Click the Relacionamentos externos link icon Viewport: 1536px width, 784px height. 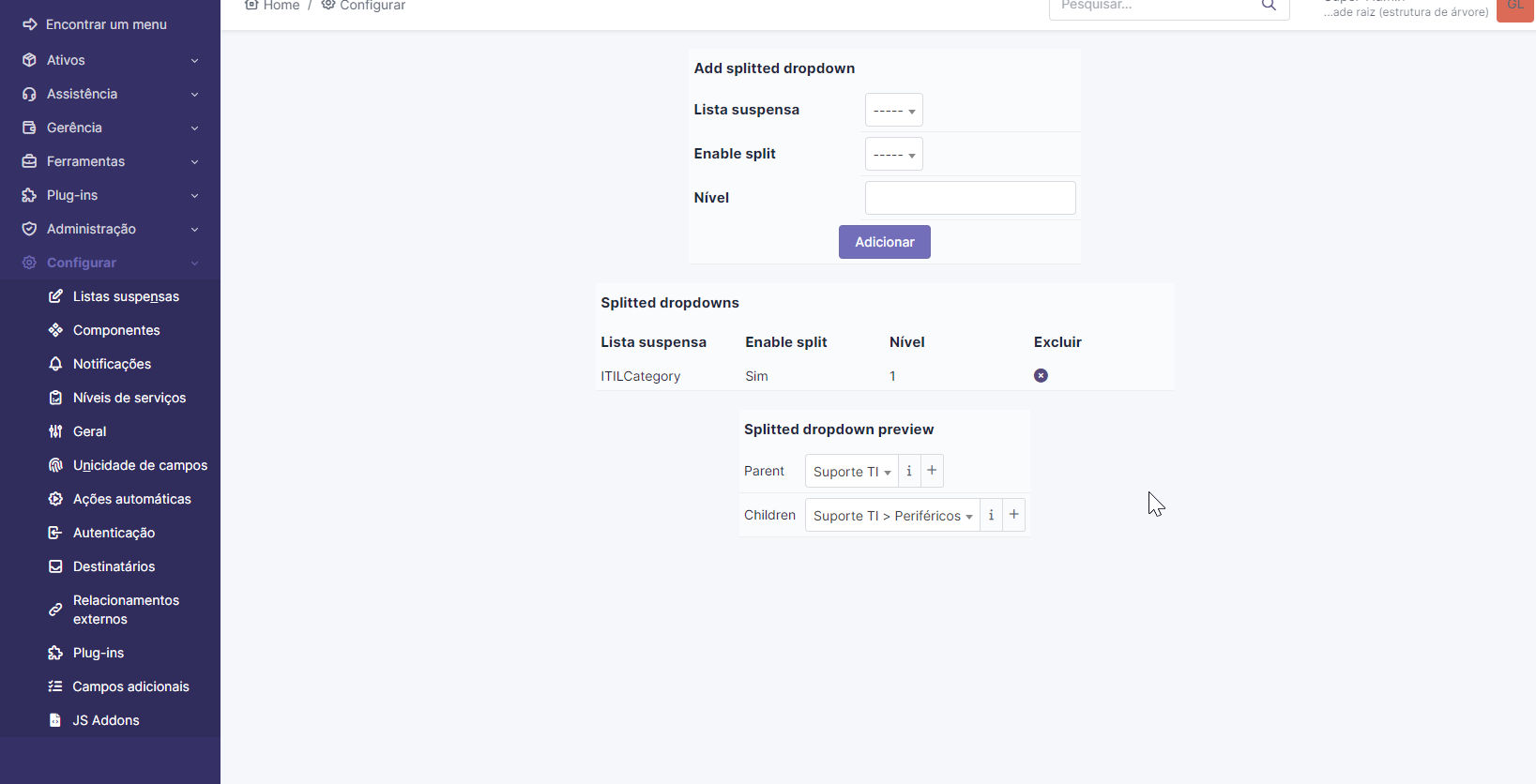click(55, 610)
